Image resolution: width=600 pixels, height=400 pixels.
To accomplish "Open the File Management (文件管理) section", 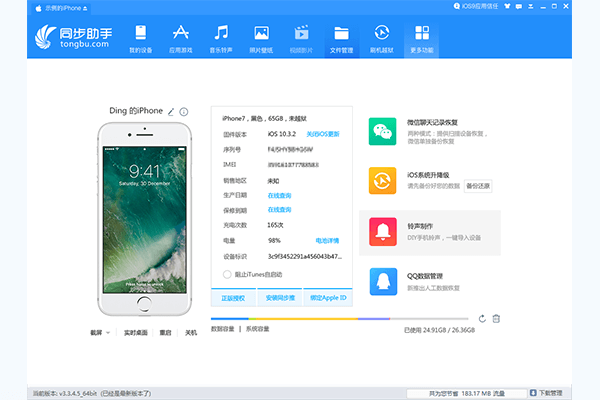I will (341, 39).
